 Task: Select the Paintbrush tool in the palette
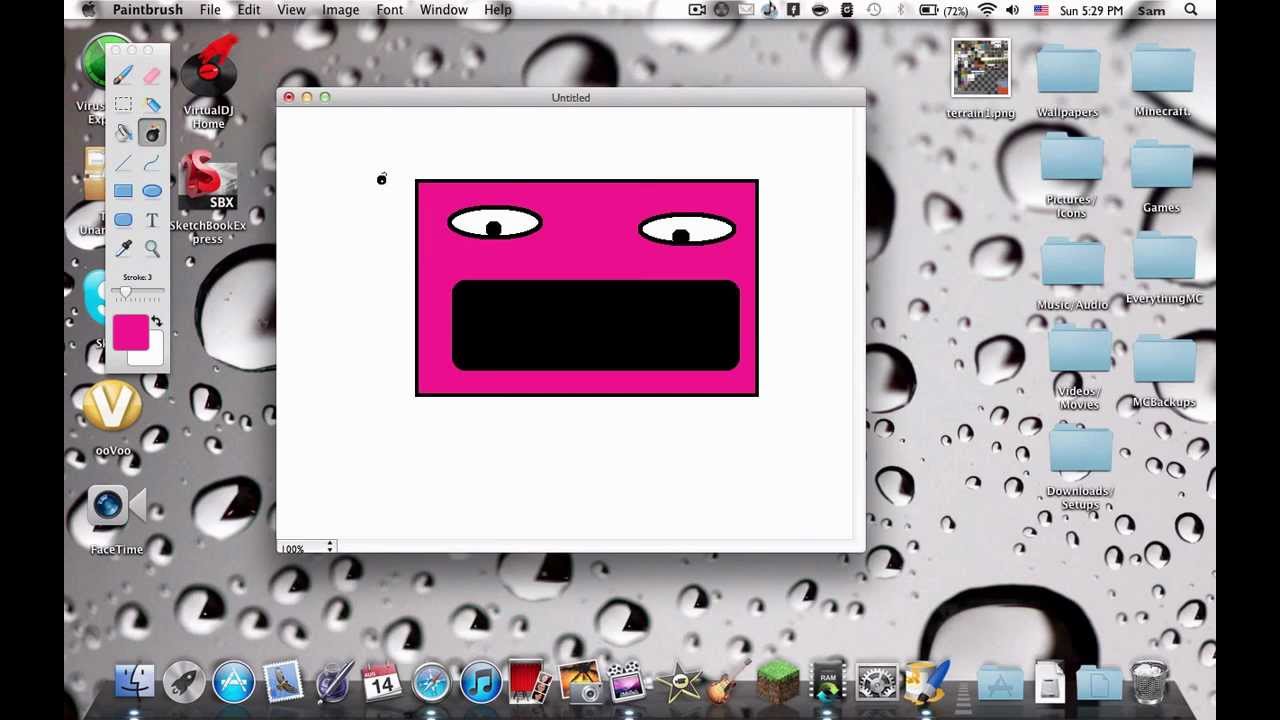[123, 76]
